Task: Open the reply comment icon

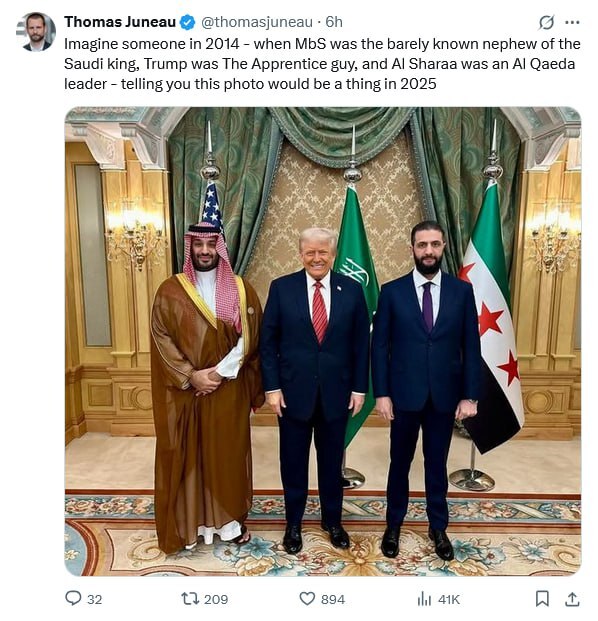Action: [x=73, y=598]
